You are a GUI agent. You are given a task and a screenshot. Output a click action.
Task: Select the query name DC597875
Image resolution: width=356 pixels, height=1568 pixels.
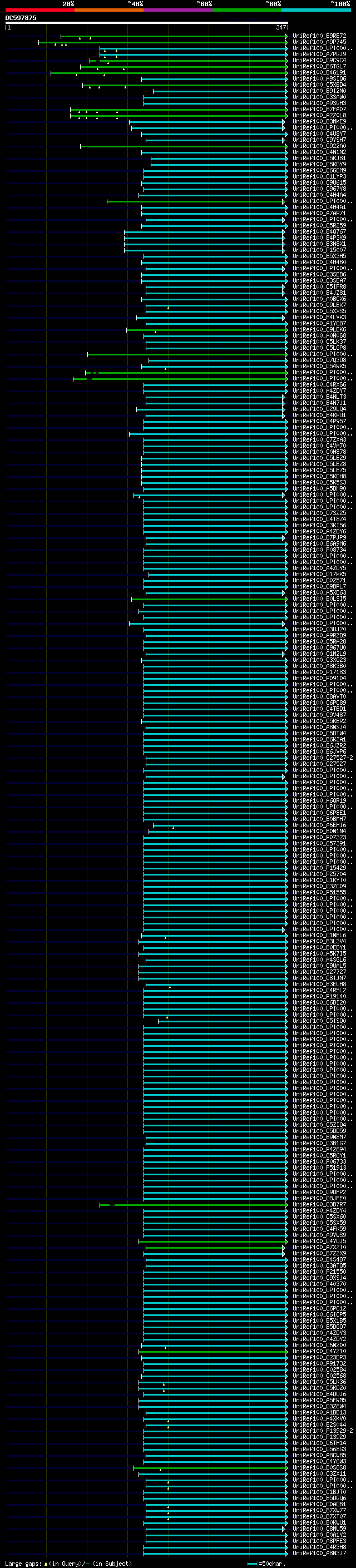click(x=21, y=18)
